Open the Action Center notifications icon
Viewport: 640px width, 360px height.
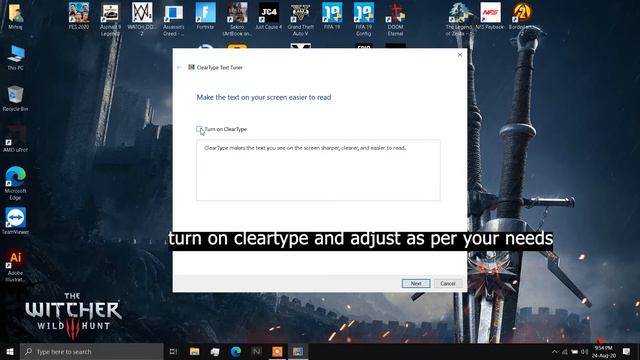[627, 351]
